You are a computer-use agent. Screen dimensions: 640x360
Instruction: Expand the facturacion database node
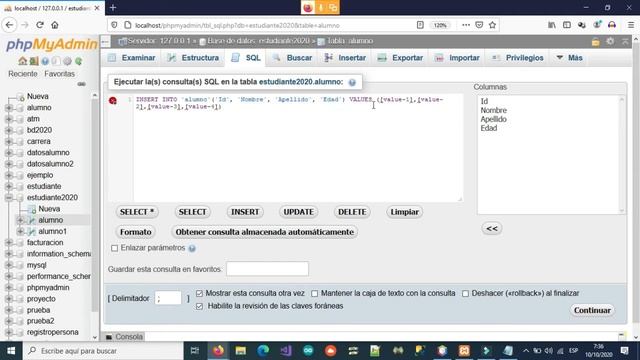click(x=9, y=242)
